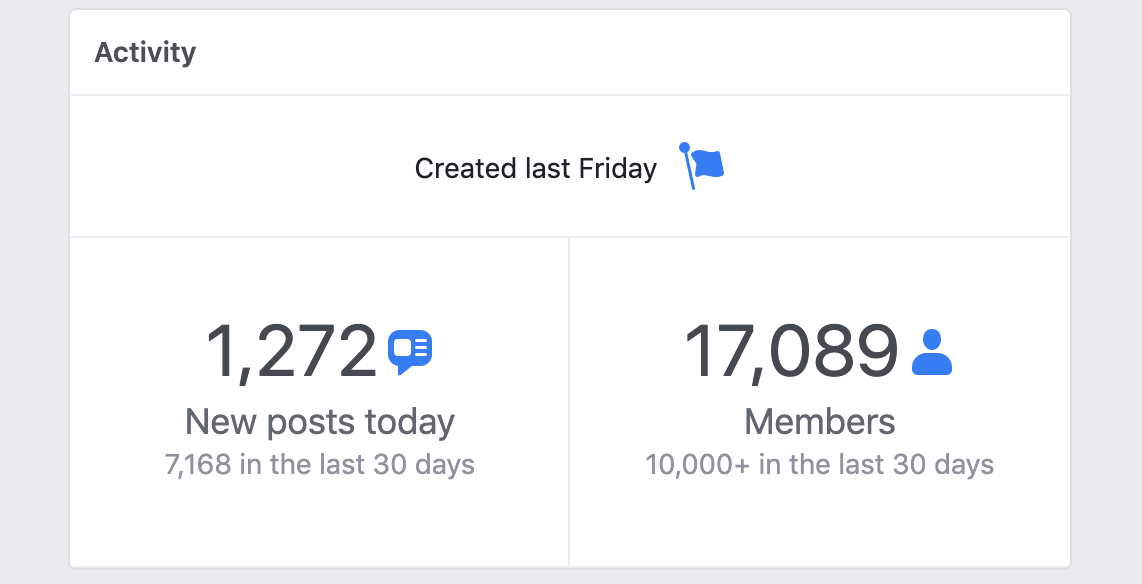Image resolution: width=1142 pixels, height=584 pixels.
Task: Open the 'New posts today' label
Action: click(320, 422)
